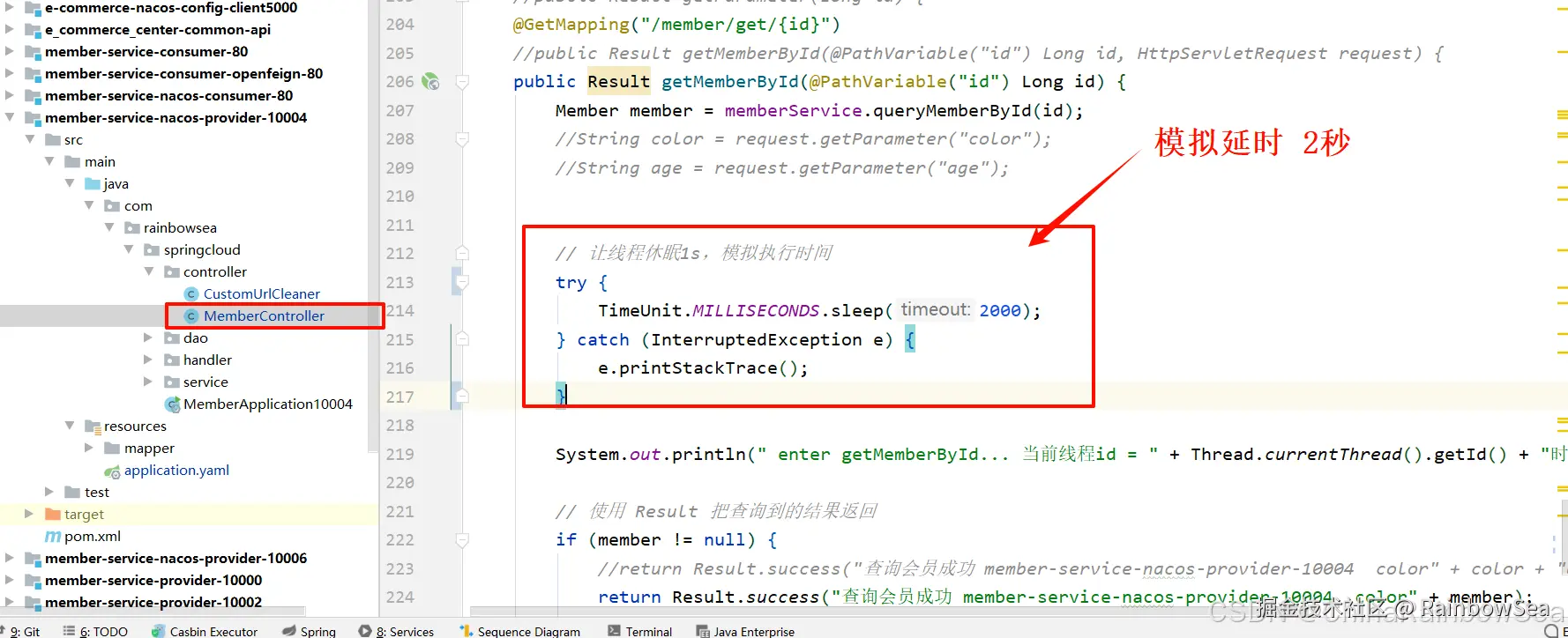Screen dimensions: 1568x638
Task: Fold the if block at line 222
Action: click(x=461, y=539)
